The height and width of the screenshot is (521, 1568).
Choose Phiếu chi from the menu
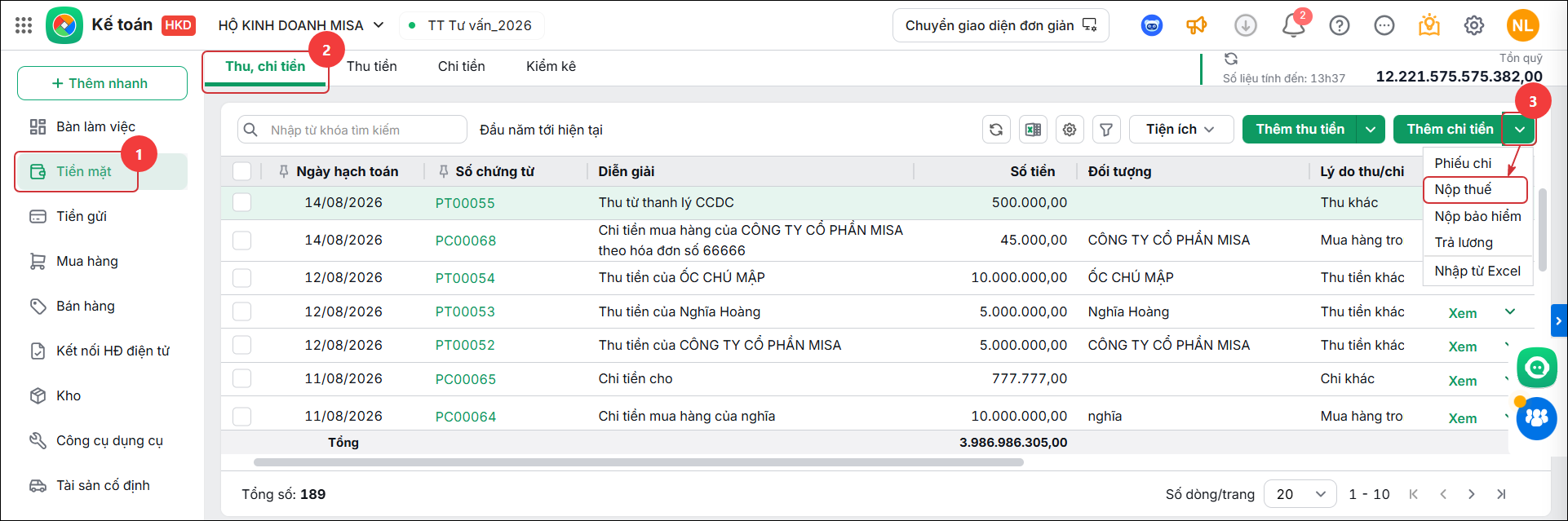[1476, 163]
